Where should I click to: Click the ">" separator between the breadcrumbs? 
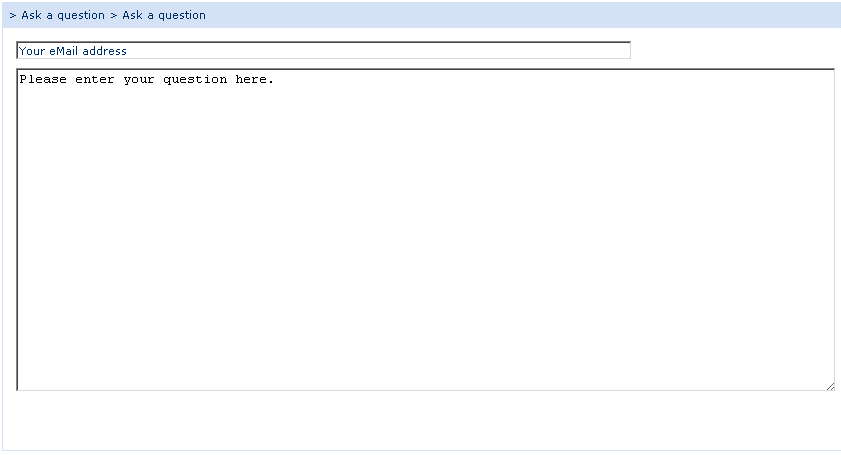(x=113, y=15)
